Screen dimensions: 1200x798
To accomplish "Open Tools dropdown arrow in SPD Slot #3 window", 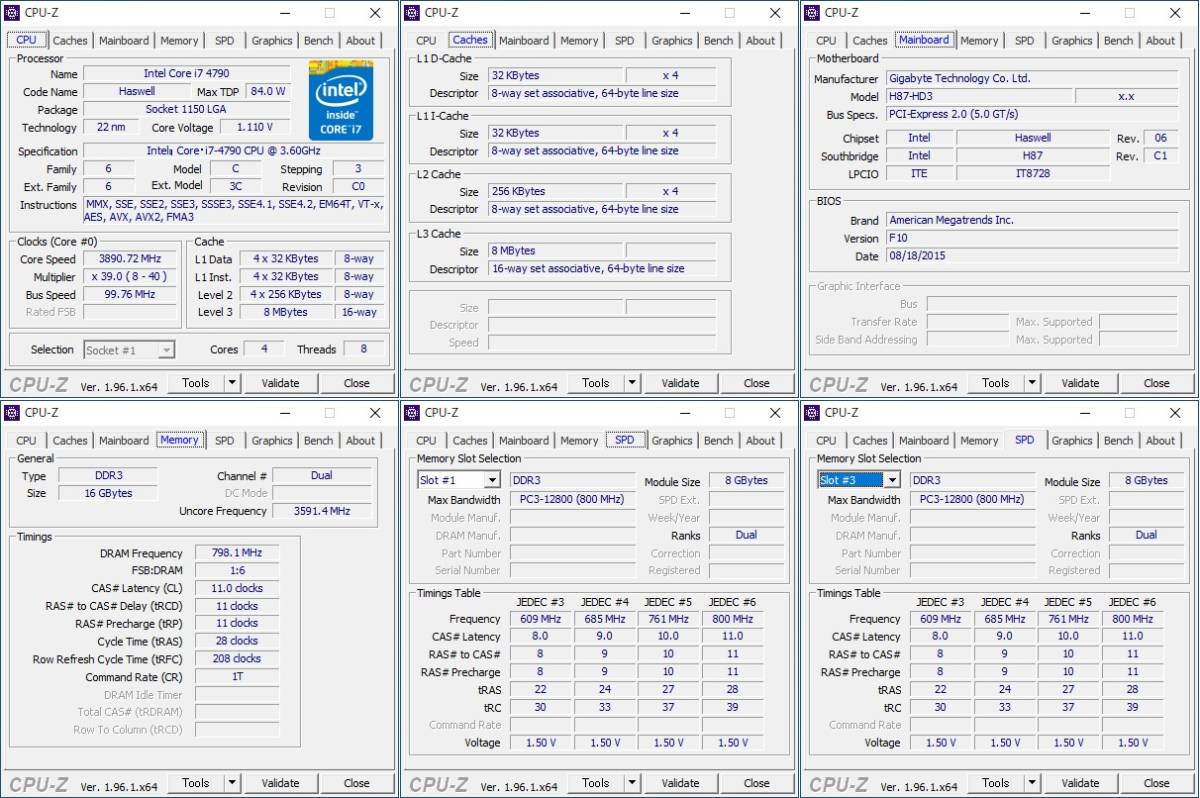I will pyautogui.click(x=1032, y=783).
